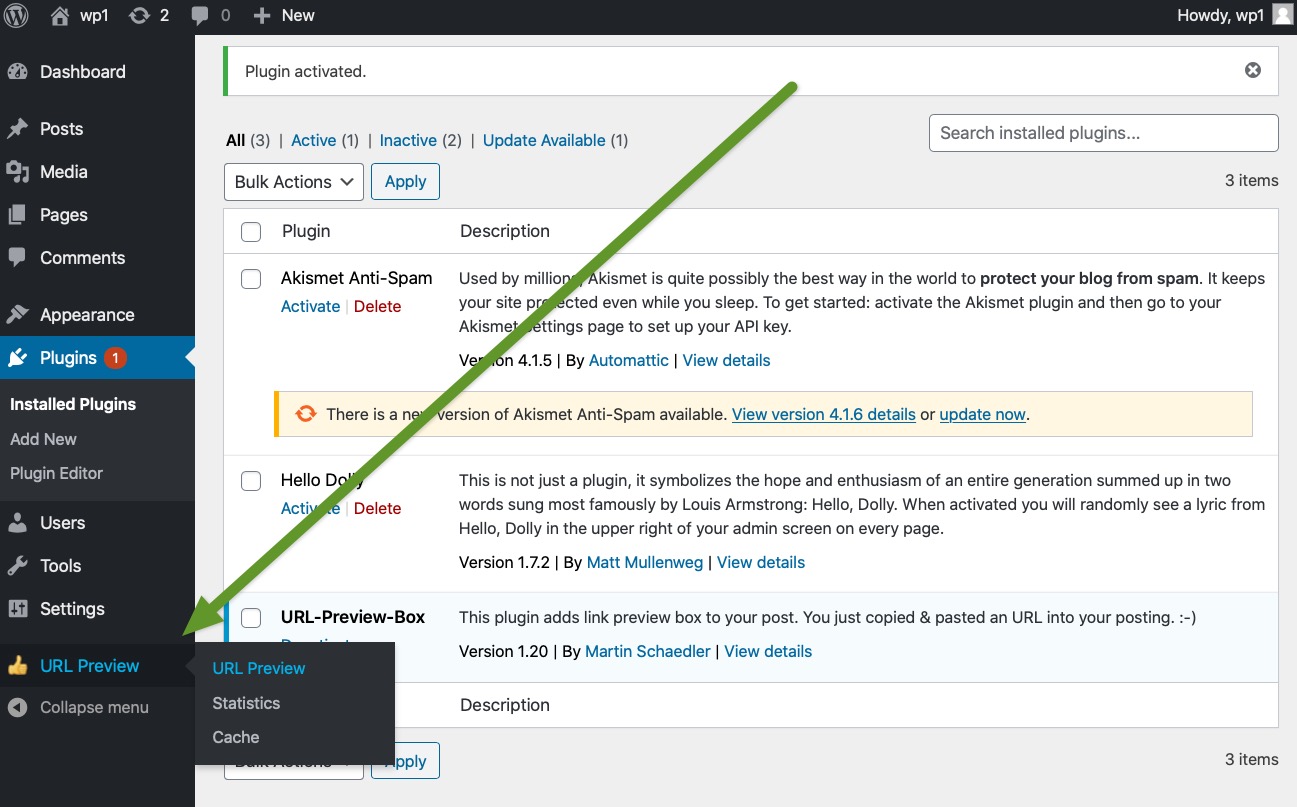Image resolution: width=1297 pixels, height=807 pixels.
Task: Open the top Bulk Actions dropdown
Action: click(x=294, y=182)
